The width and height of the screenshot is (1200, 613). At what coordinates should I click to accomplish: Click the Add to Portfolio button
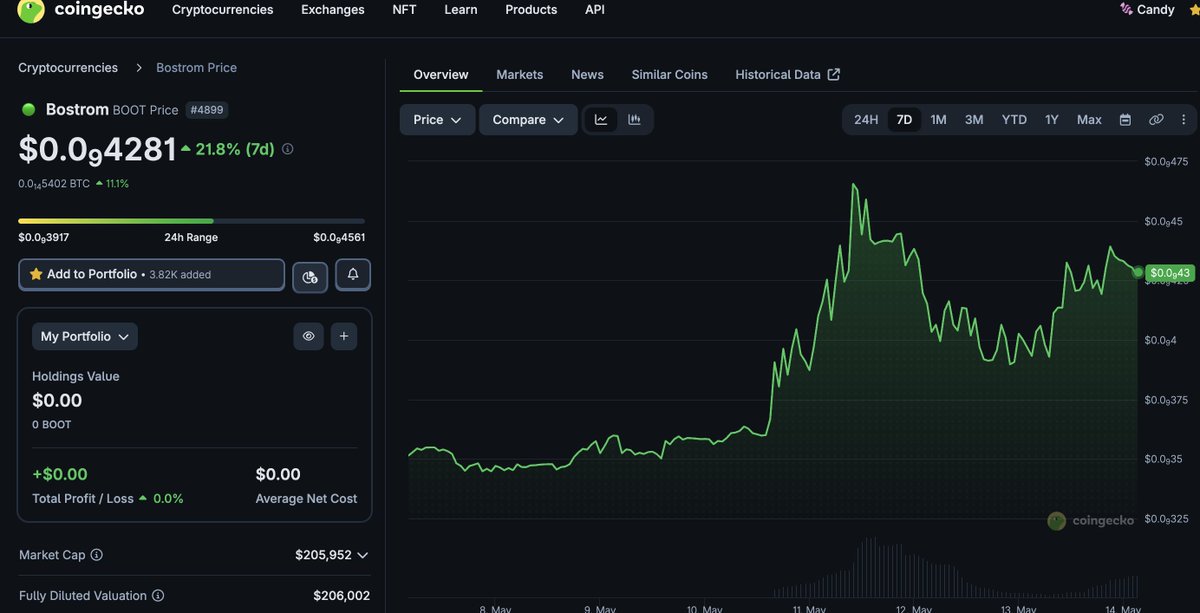(x=151, y=274)
